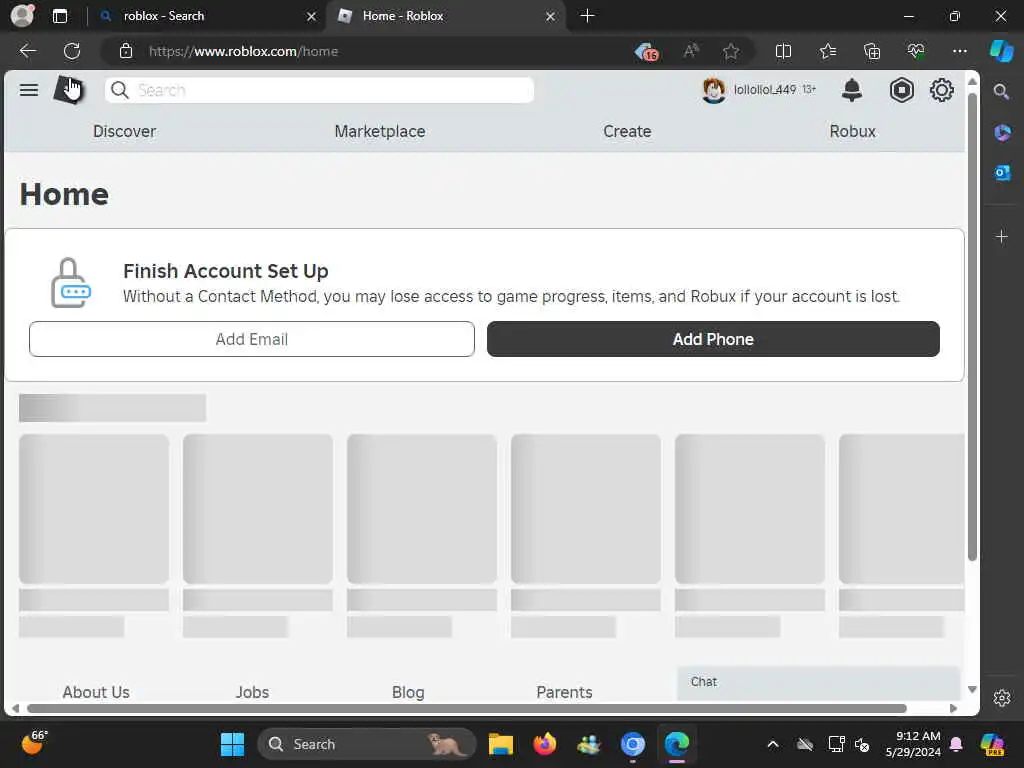Open Edge collections icon
Viewport: 1024px width, 768px height.
[x=872, y=51]
